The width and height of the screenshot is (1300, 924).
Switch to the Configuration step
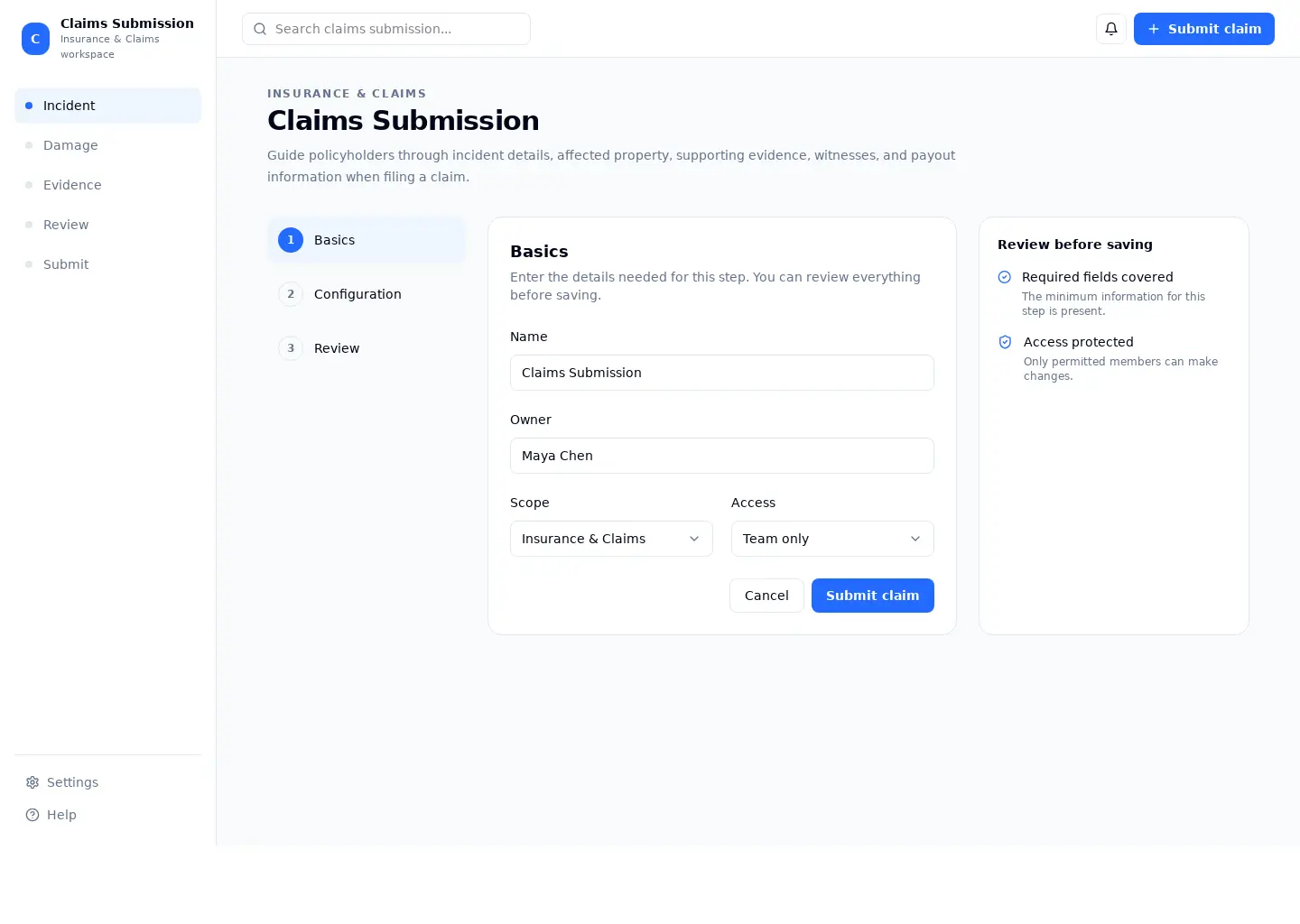(367, 294)
